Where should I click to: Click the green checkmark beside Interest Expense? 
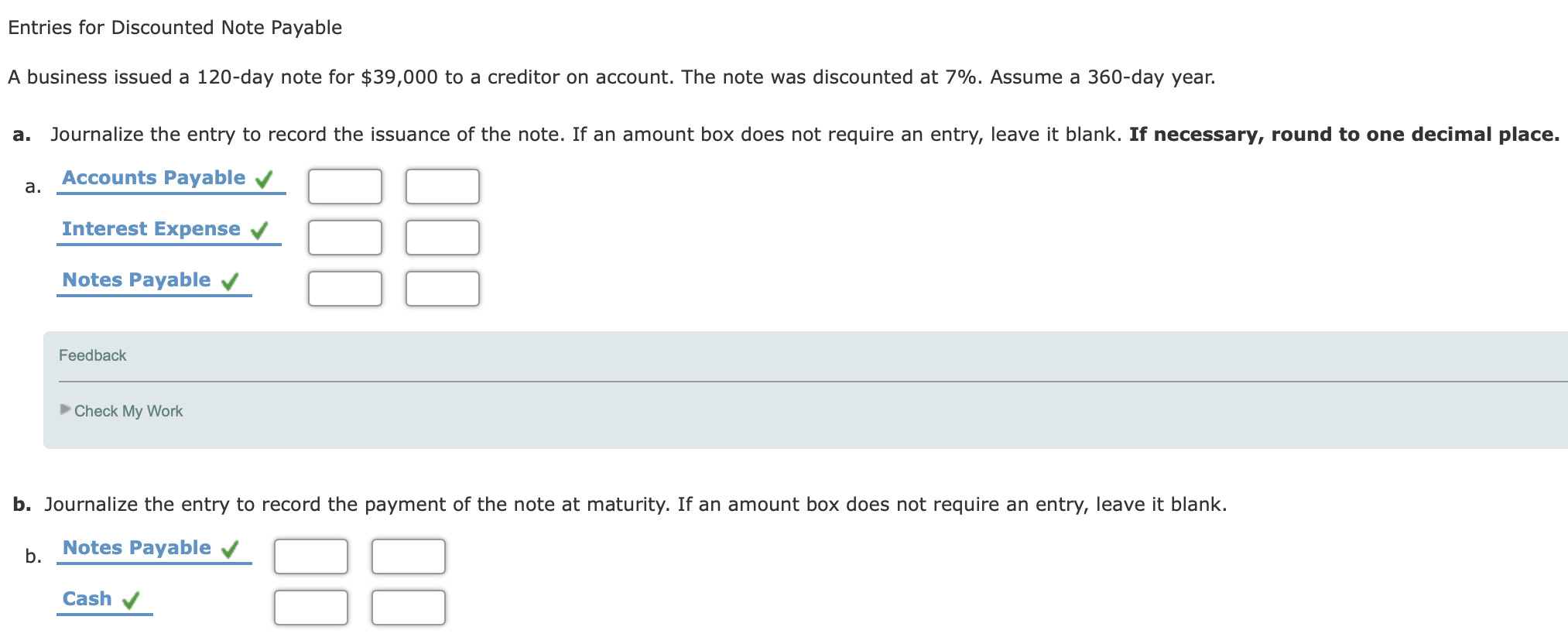(x=262, y=229)
